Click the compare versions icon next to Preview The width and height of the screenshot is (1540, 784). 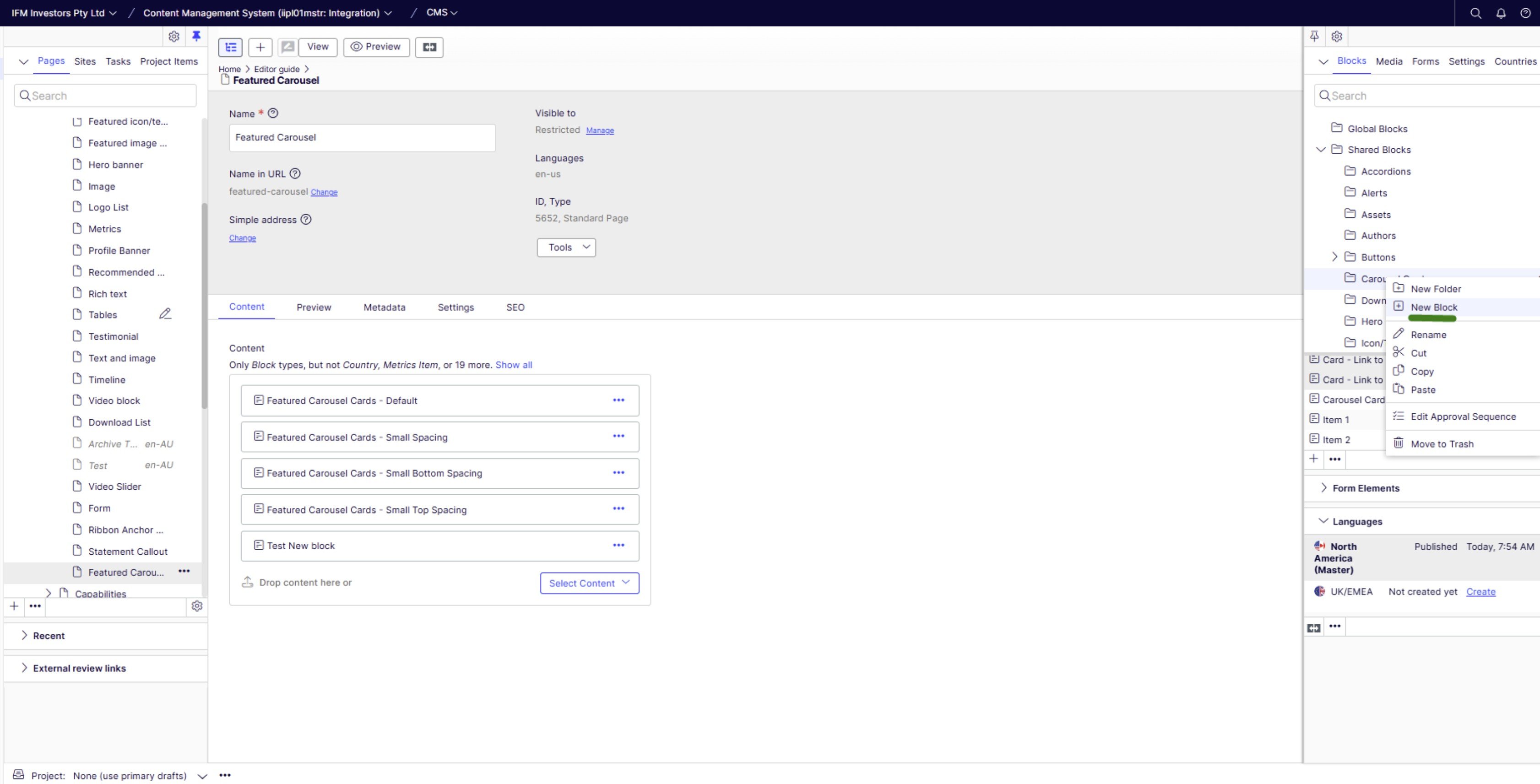(x=429, y=47)
